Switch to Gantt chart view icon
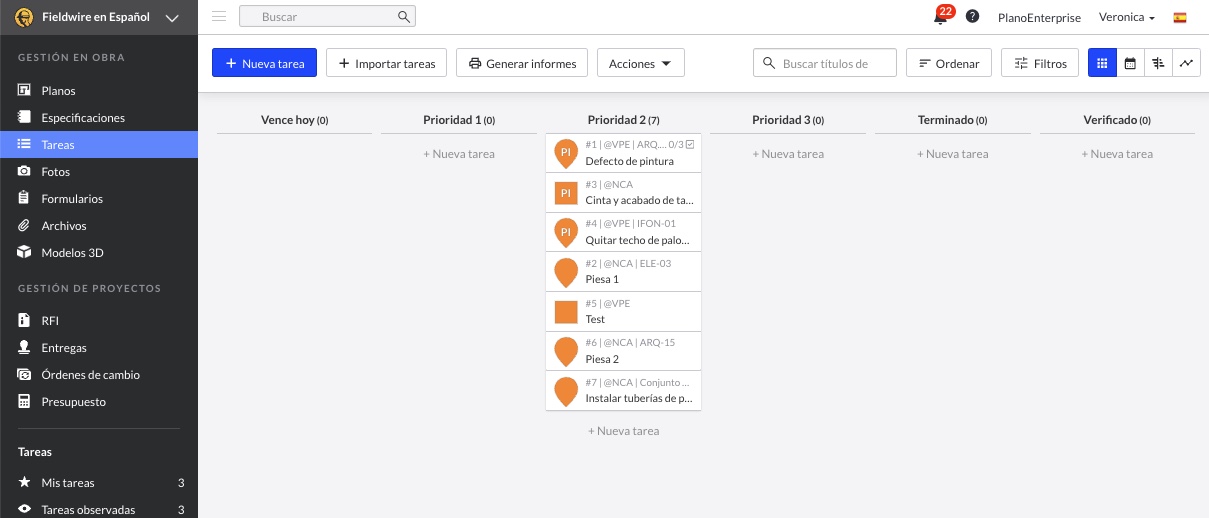This screenshot has height=518, width=1209. point(1158,63)
